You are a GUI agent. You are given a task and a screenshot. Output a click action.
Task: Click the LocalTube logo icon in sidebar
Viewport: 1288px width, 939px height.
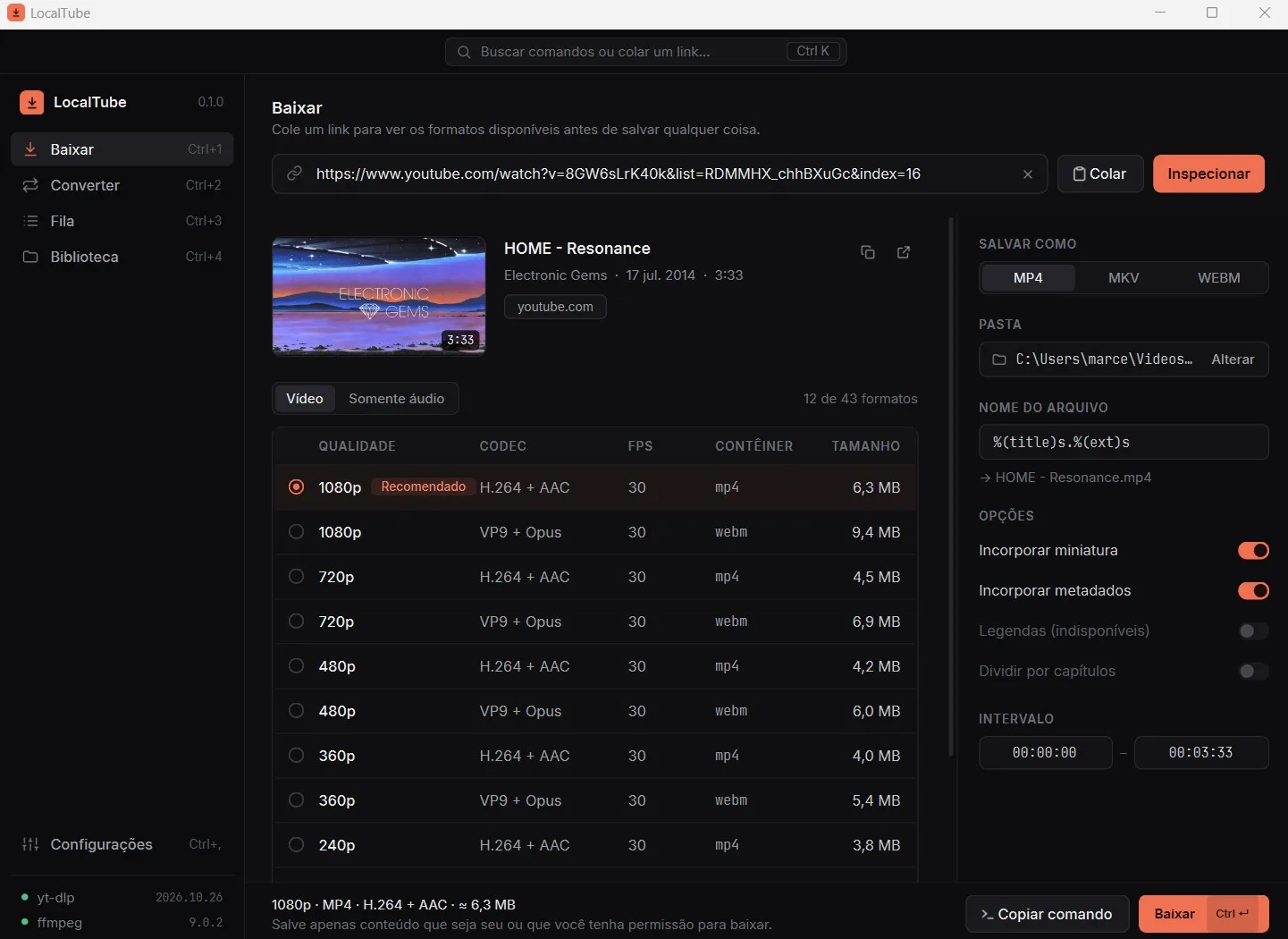[31, 102]
